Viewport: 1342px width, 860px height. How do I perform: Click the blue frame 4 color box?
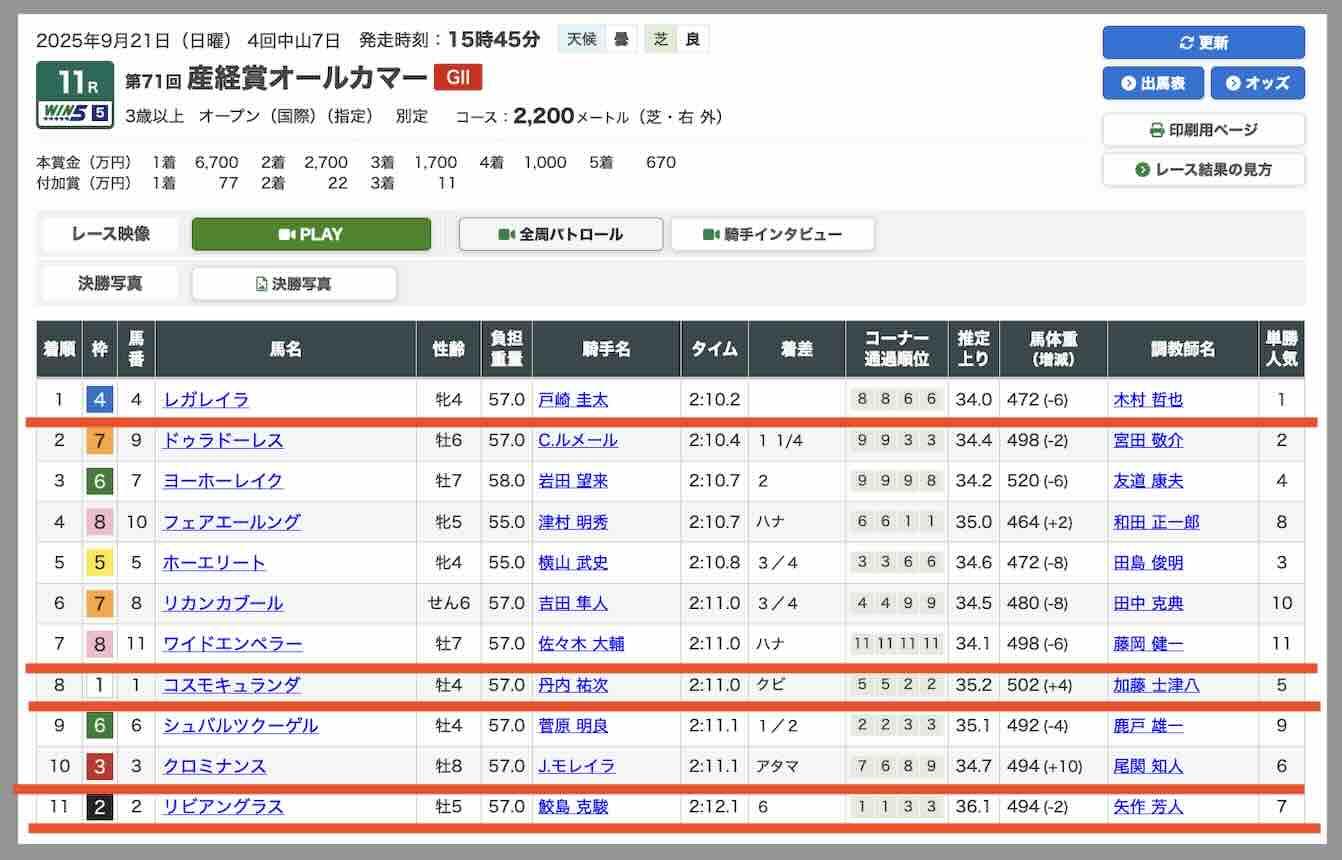[x=99, y=400]
